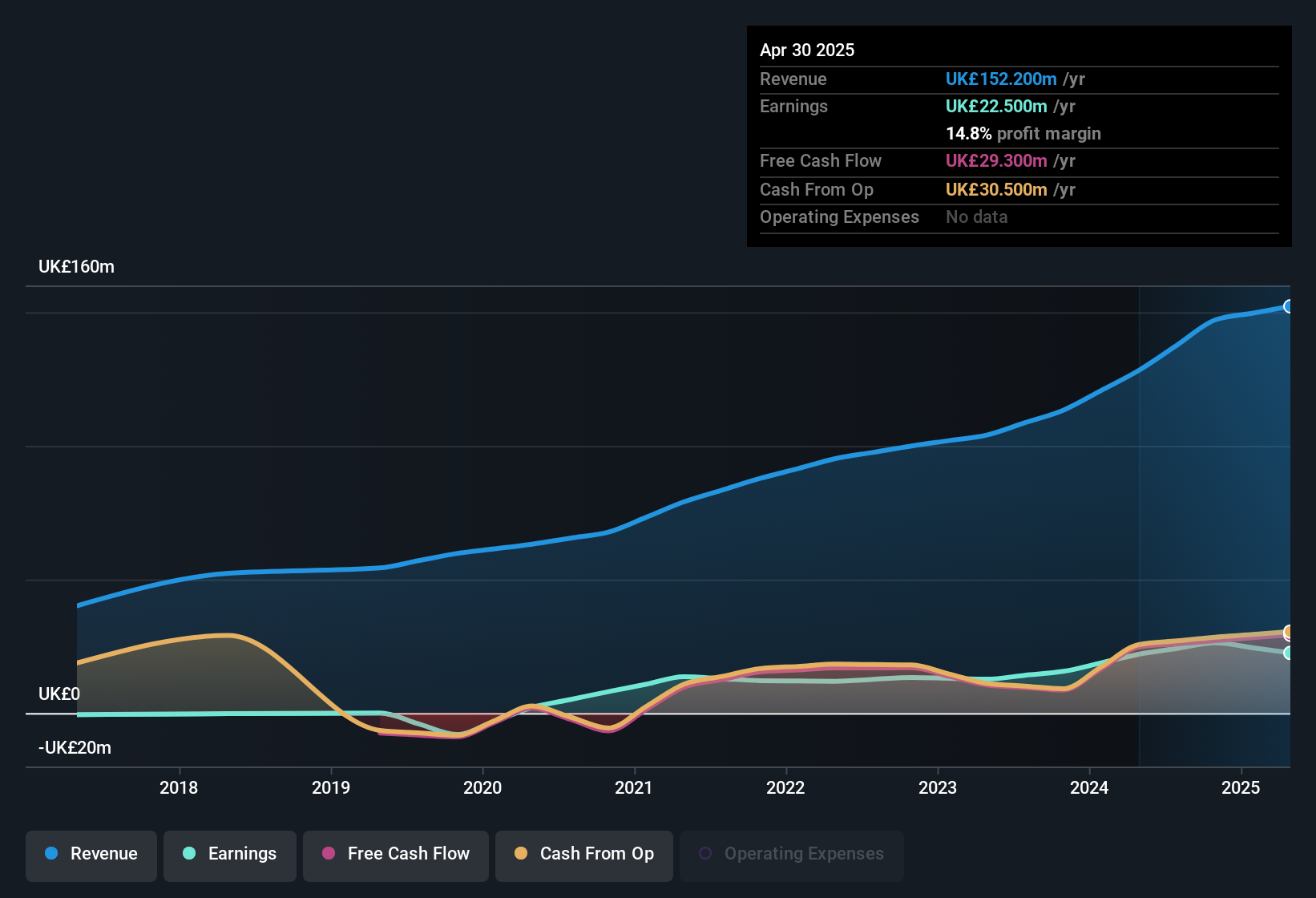The image size is (1316, 898).
Task: Select the 2018 year label
Action: pos(180,788)
